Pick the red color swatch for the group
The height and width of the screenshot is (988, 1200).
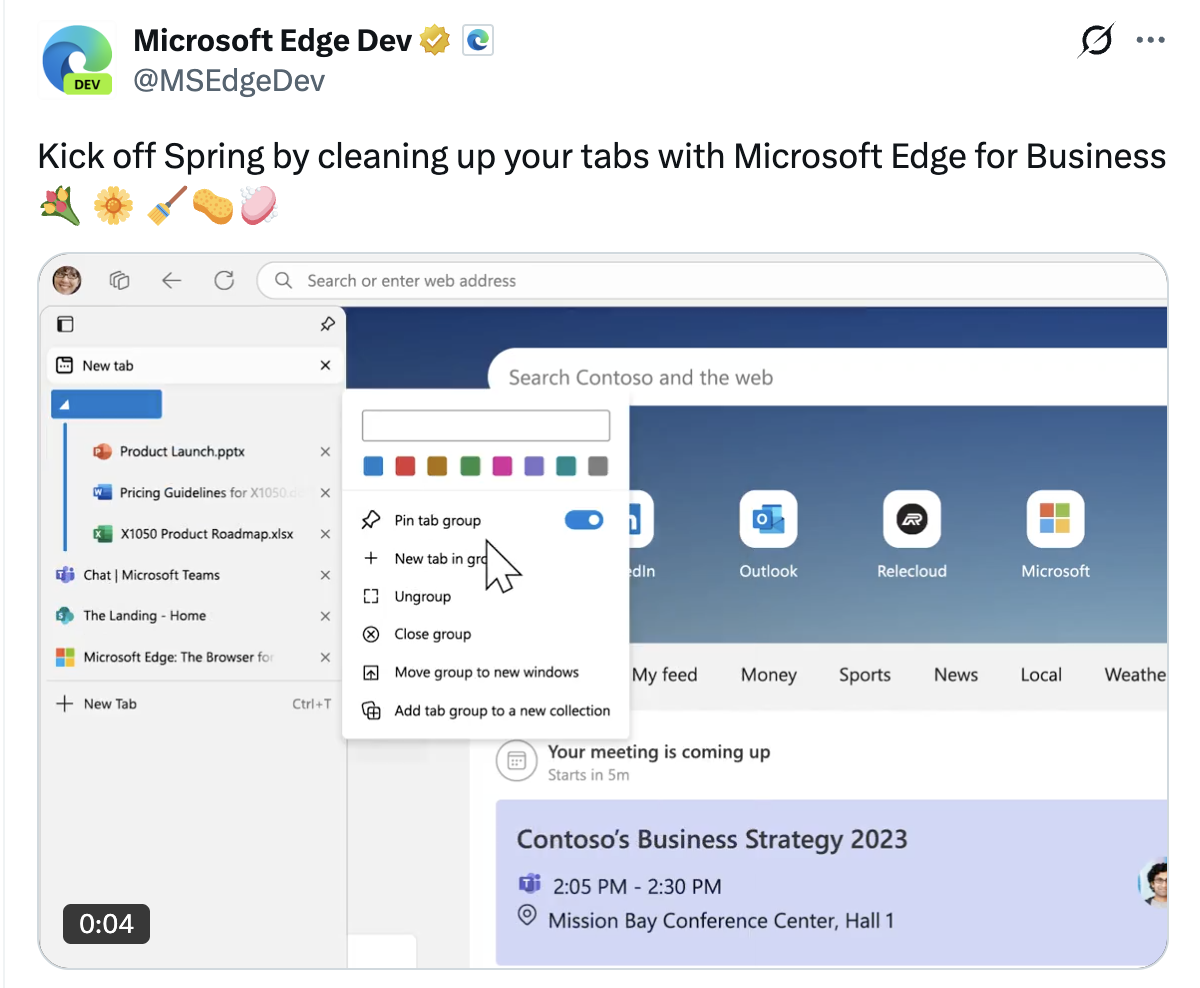coord(405,466)
